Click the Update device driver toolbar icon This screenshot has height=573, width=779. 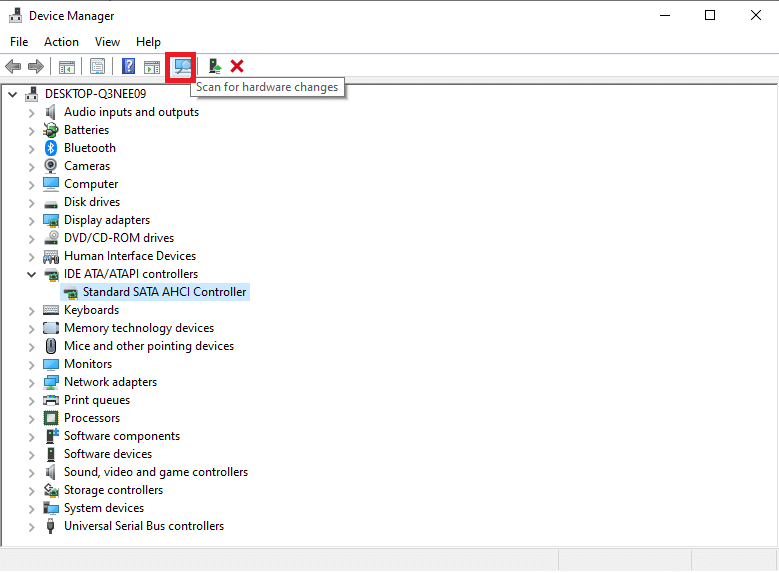click(213, 66)
